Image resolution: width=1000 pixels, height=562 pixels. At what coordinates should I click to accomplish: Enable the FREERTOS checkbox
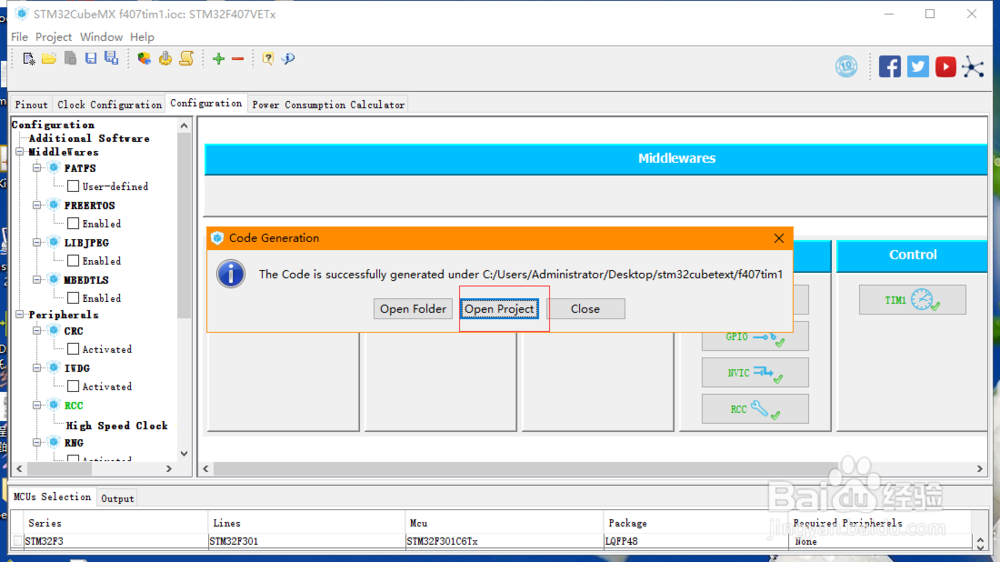coord(73,223)
